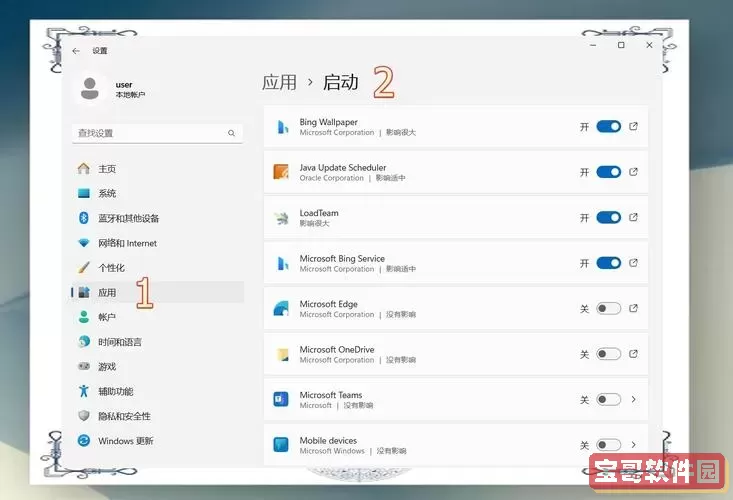
Task: Open external link icon for Microsoft OneDrive
Action: coord(633,354)
